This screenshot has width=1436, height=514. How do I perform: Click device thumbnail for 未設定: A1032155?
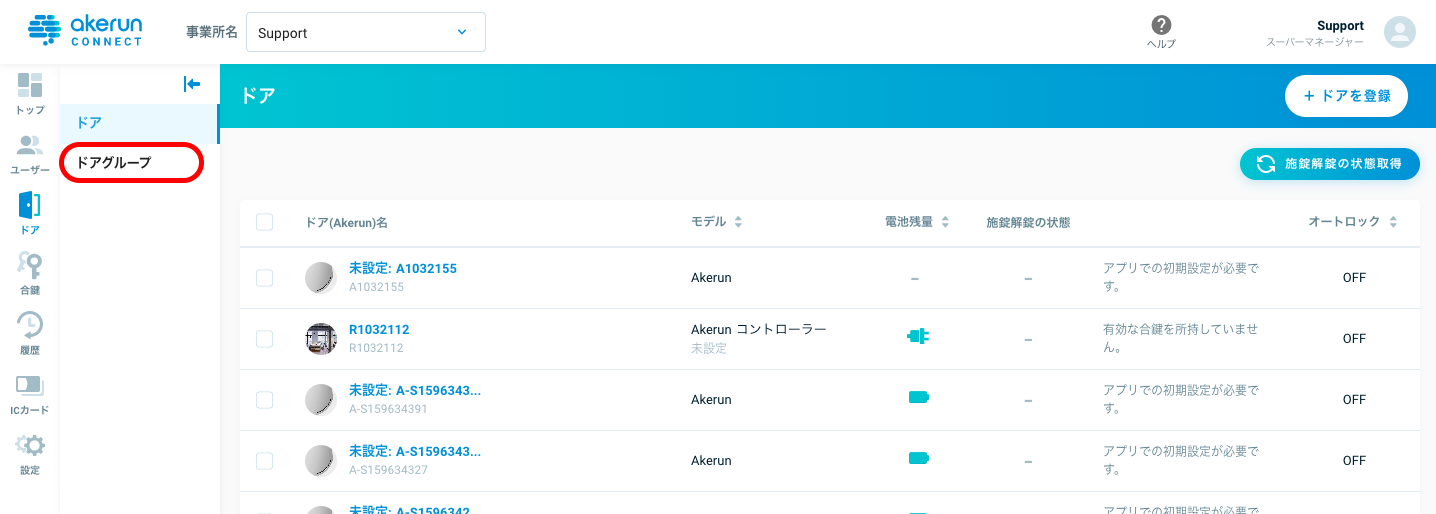pos(321,277)
